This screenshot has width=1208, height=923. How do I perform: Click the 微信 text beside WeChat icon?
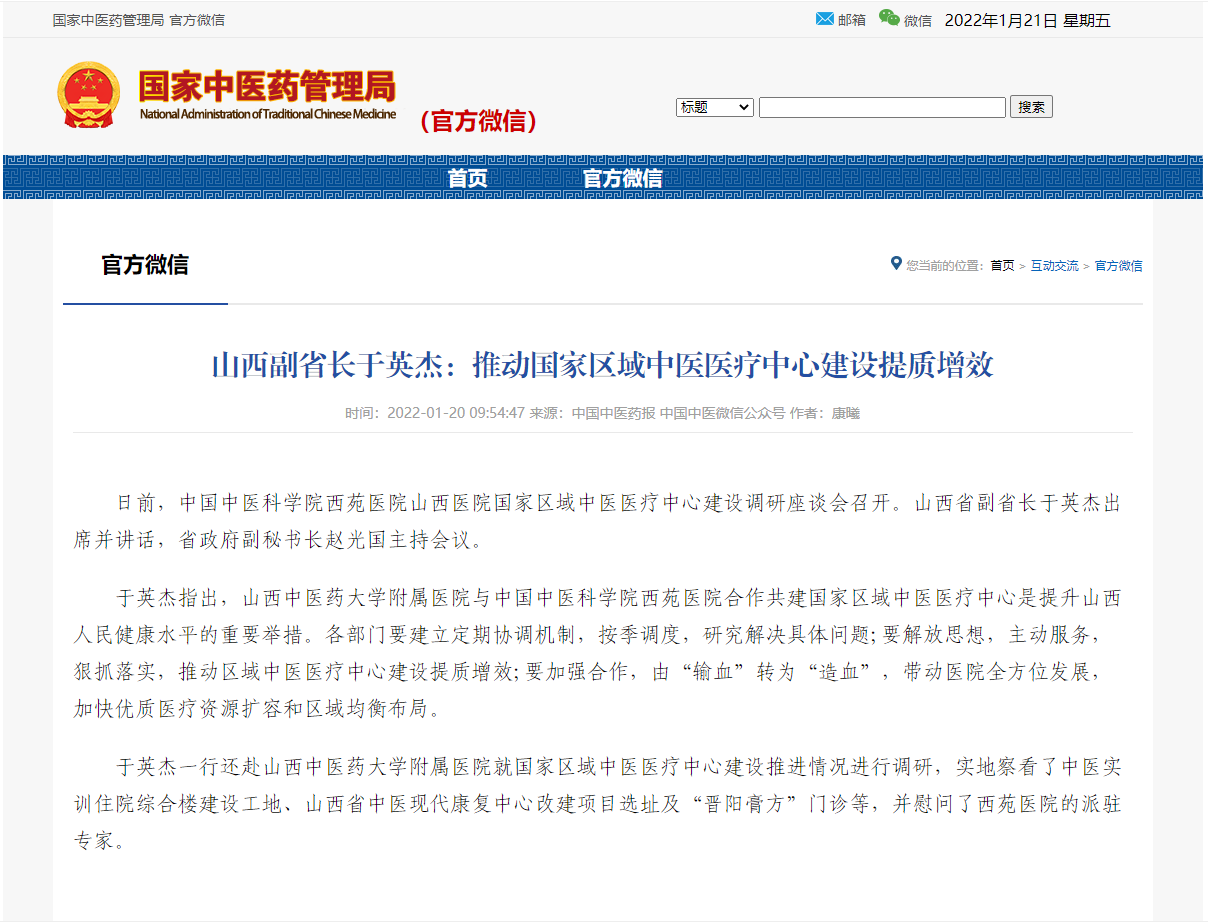pyautogui.click(x=918, y=20)
